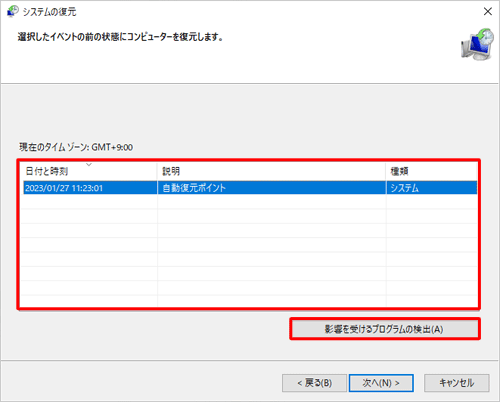Cancel with the キャンセル button
This screenshot has width=500, height=402.
[x=457, y=383]
